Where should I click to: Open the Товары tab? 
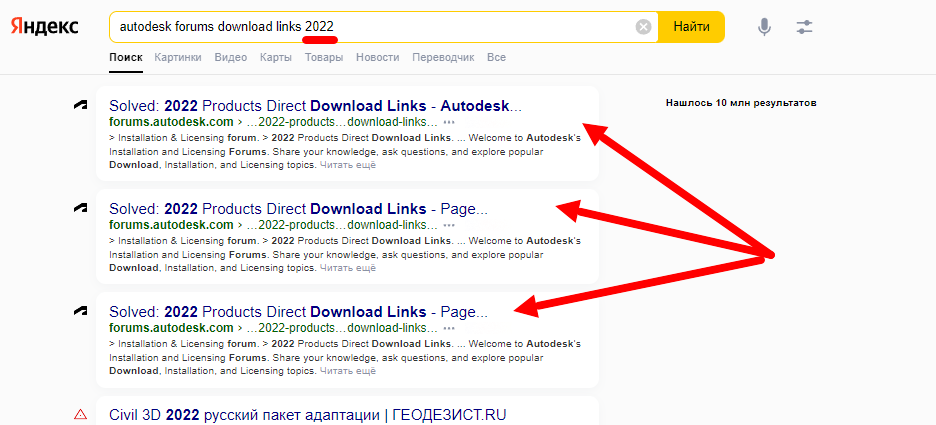pyautogui.click(x=324, y=58)
